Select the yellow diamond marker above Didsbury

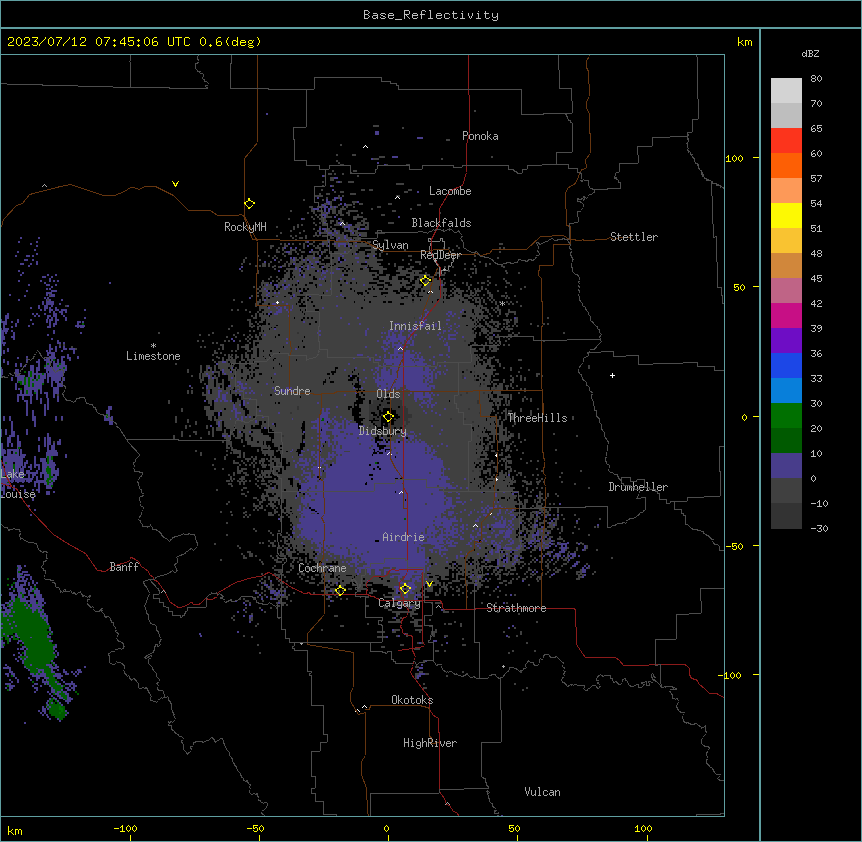pyautogui.click(x=388, y=417)
